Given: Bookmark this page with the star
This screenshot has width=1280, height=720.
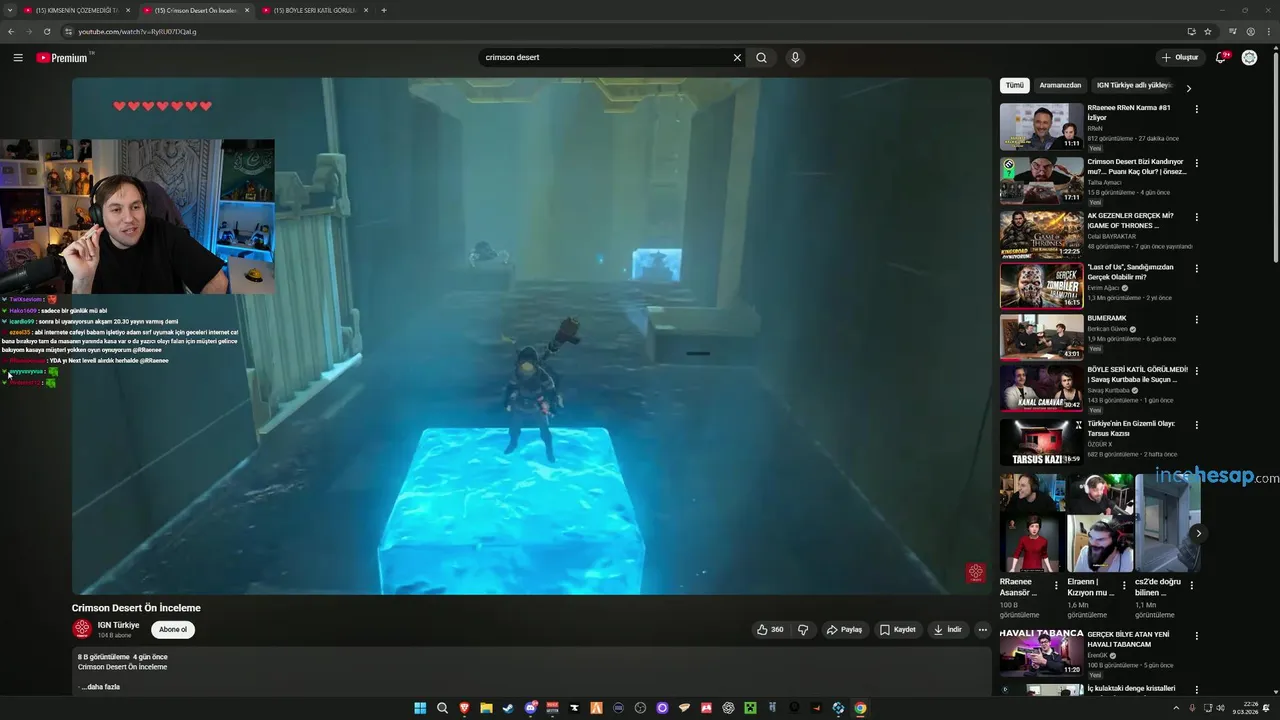Looking at the screenshot, I should pyautogui.click(x=1208, y=31).
